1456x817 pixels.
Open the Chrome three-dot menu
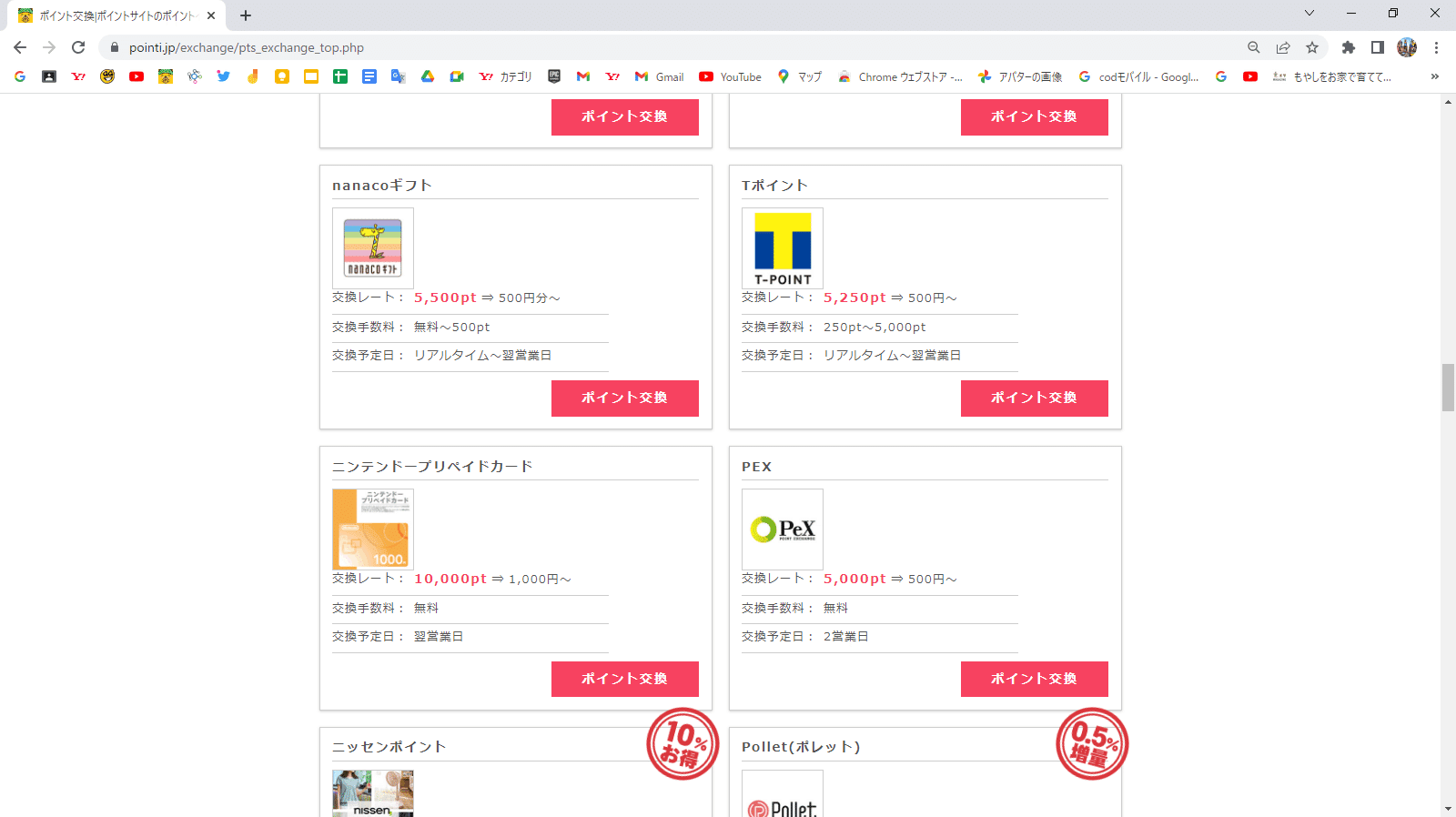(1436, 47)
